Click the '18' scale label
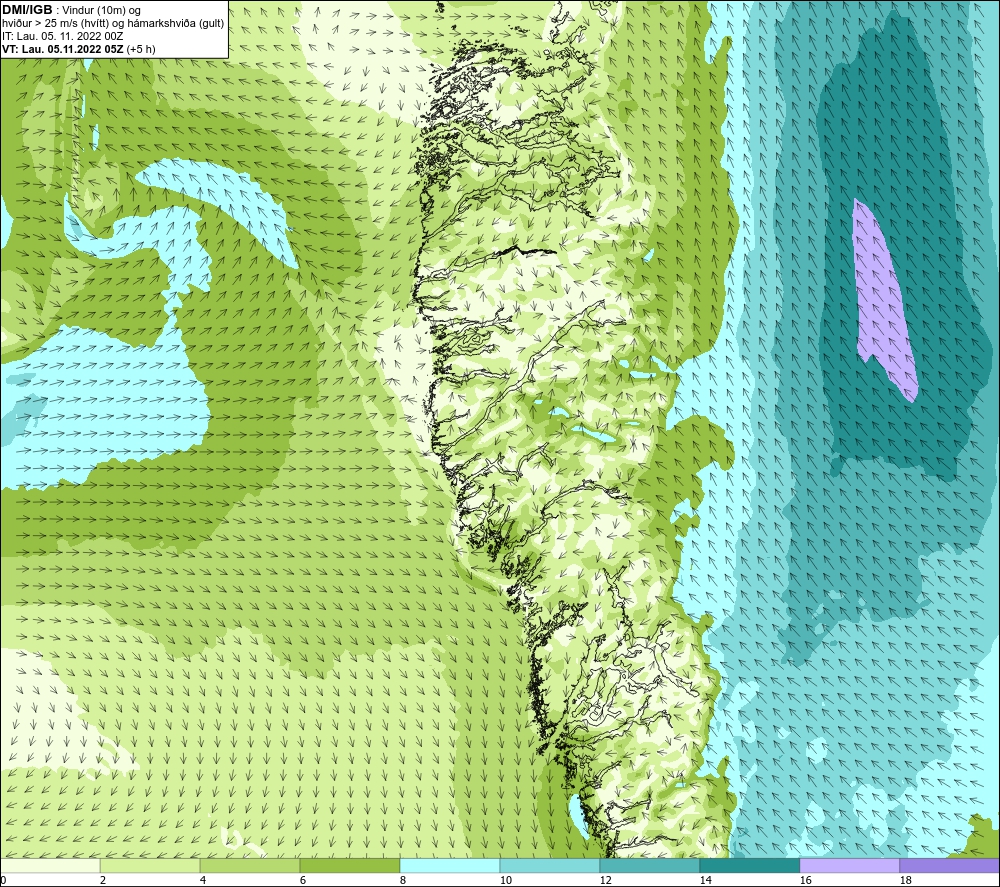This screenshot has height=887, width=1000. point(905,880)
